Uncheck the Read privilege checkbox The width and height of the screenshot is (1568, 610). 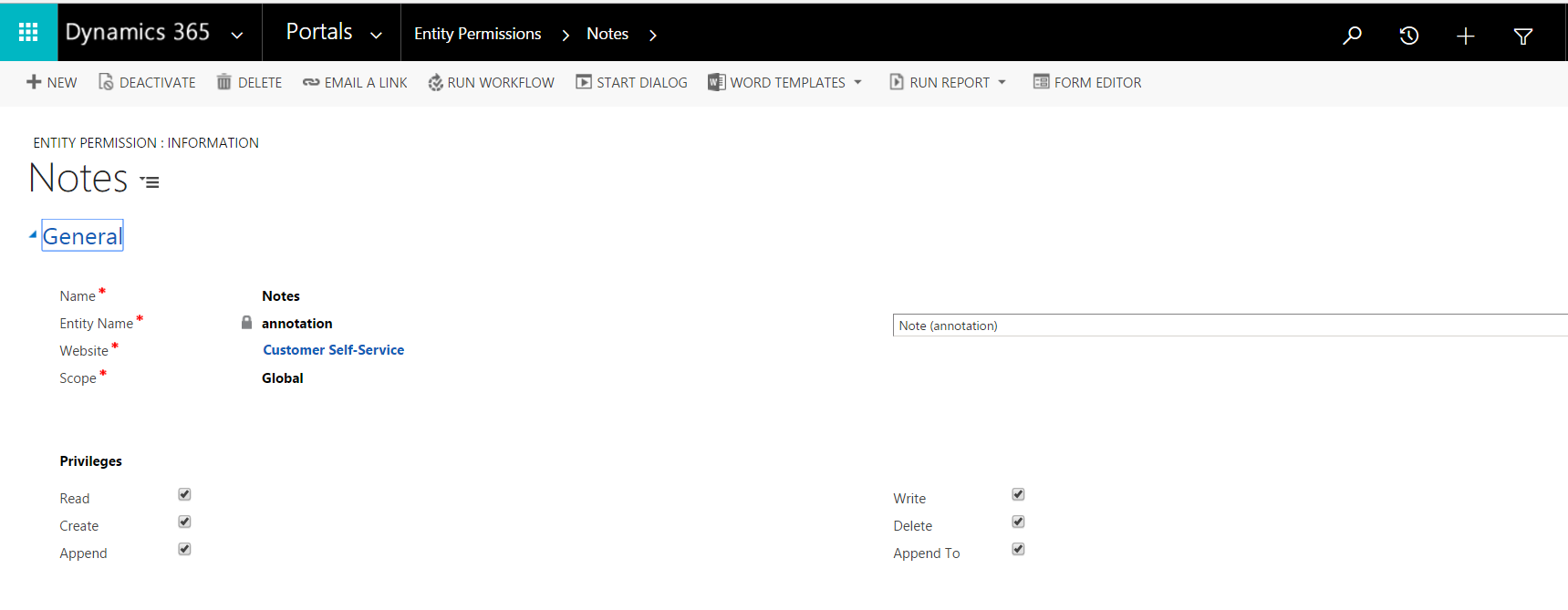click(x=184, y=494)
